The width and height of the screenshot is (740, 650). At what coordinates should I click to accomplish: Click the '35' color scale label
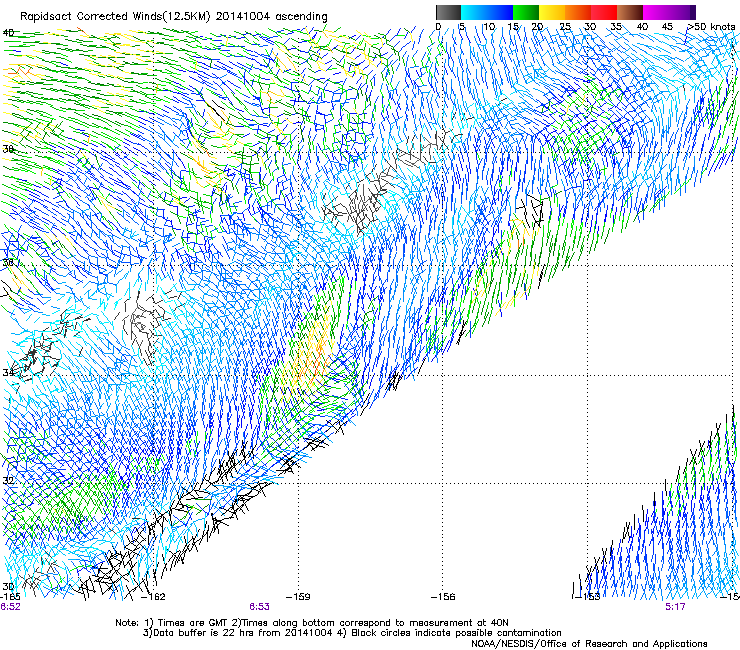pyautogui.click(x=616, y=27)
